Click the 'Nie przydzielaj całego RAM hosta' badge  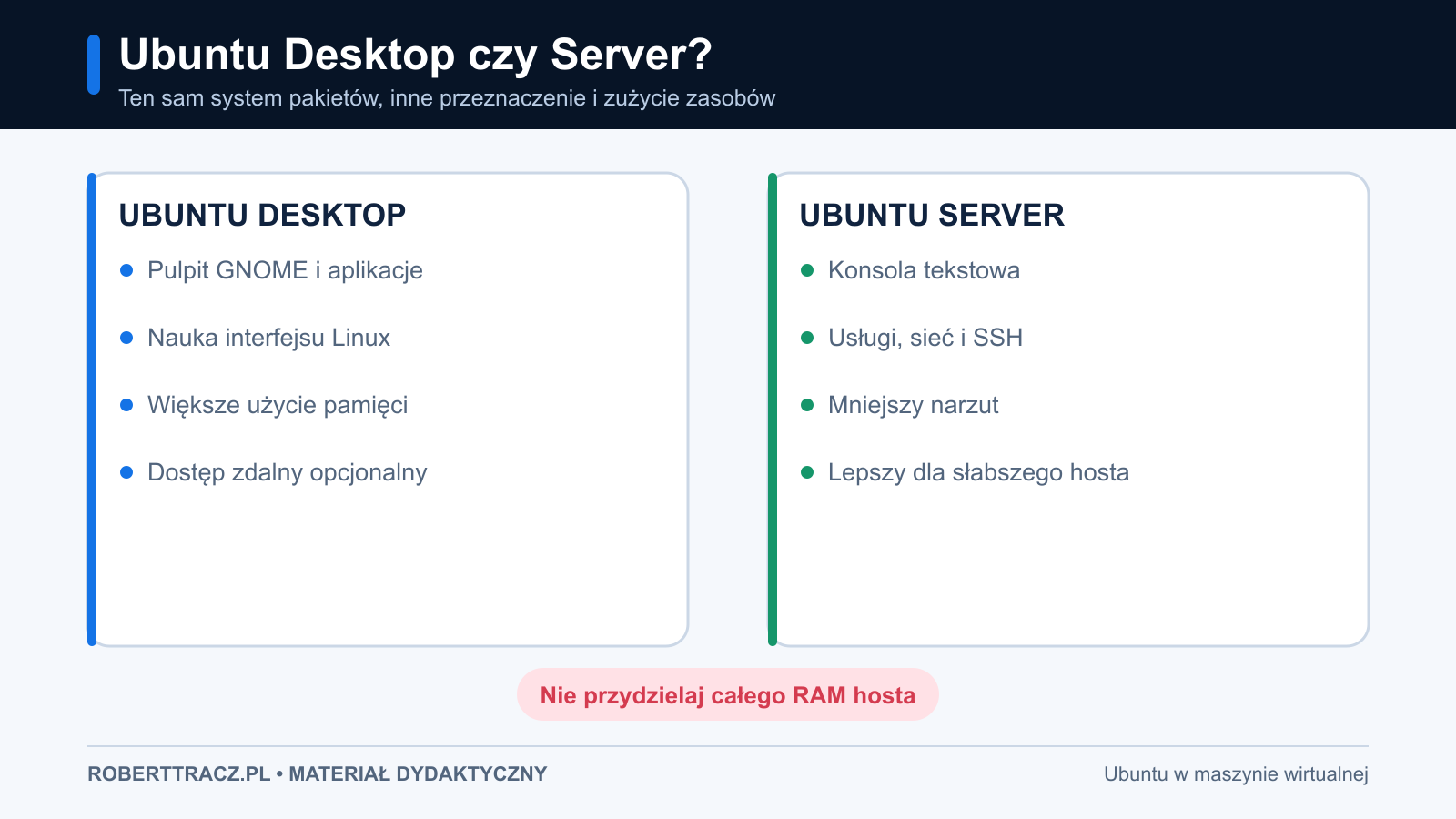point(728,694)
